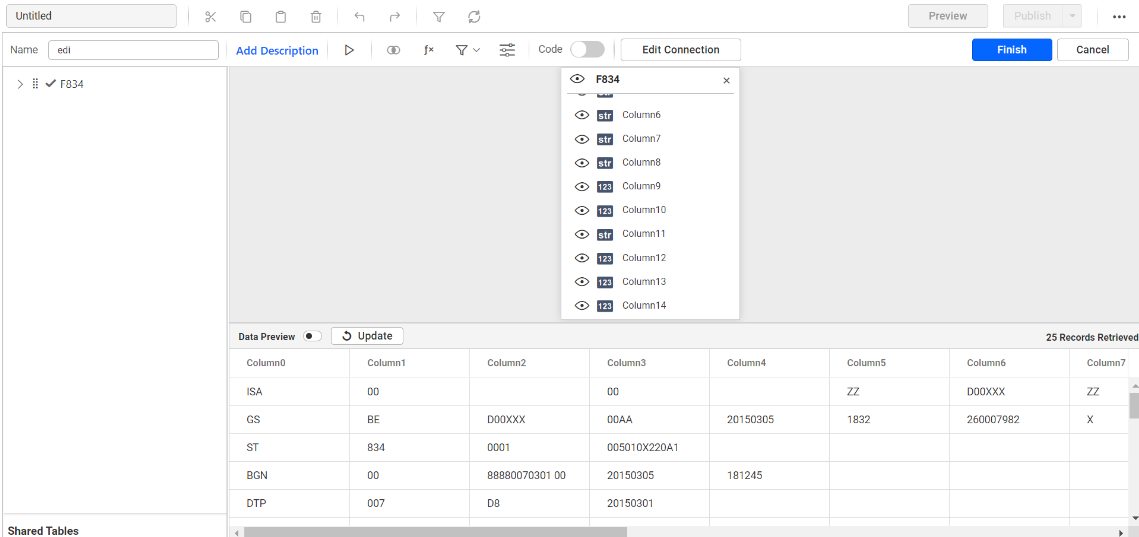Hide Column10 using its eye icon

pyautogui.click(x=581, y=210)
